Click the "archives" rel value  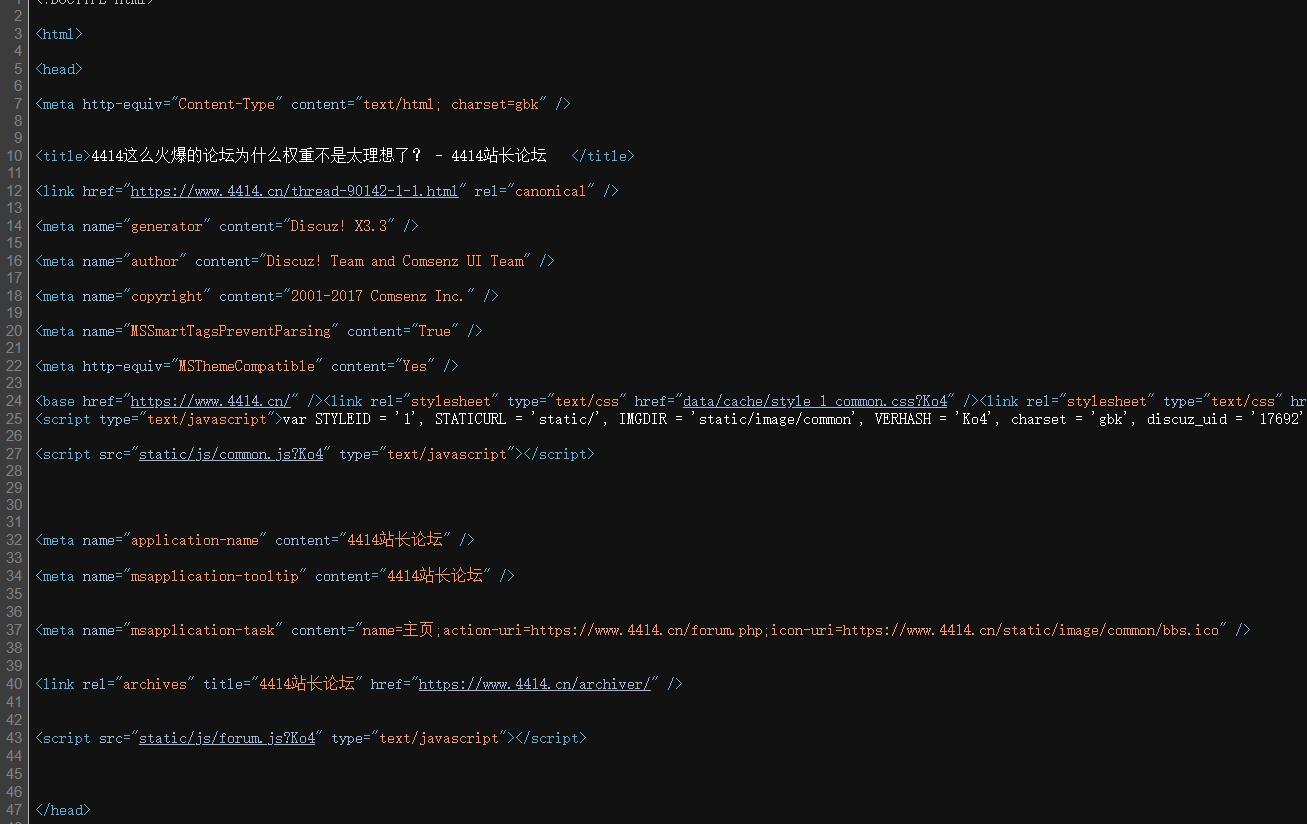[154, 684]
